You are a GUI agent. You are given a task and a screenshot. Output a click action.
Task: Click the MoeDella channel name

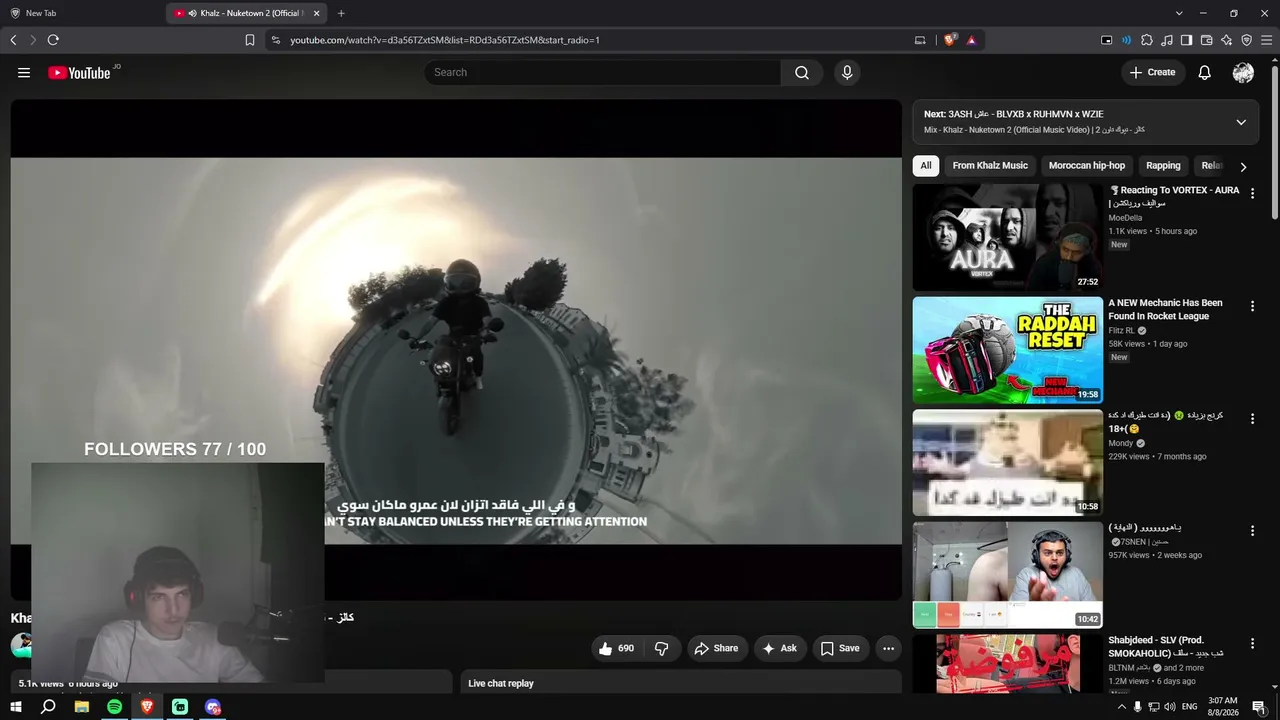click(1125, 218)
